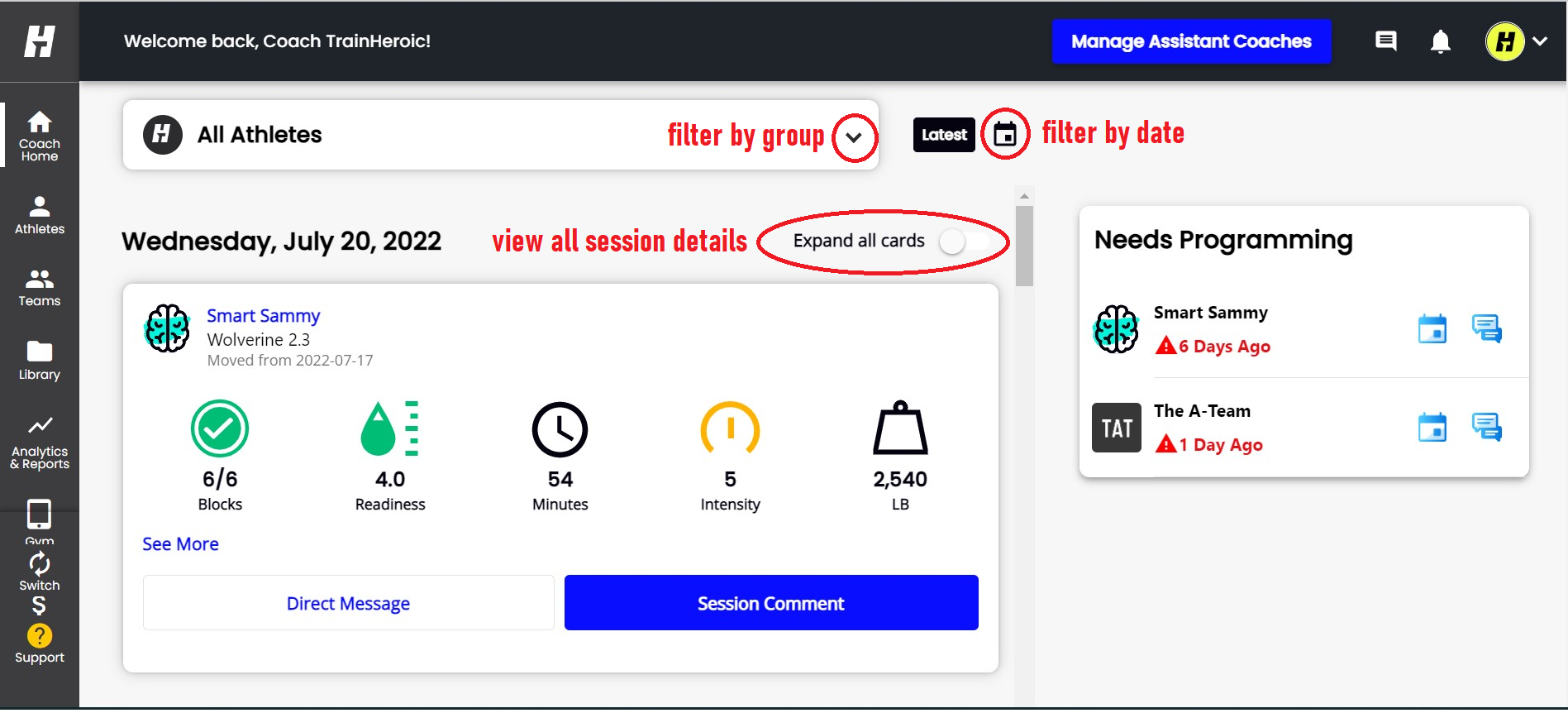1568x713 pixels.
Task: Click Smart Sammy avatar in Needs Programming
Action: 1117,329
